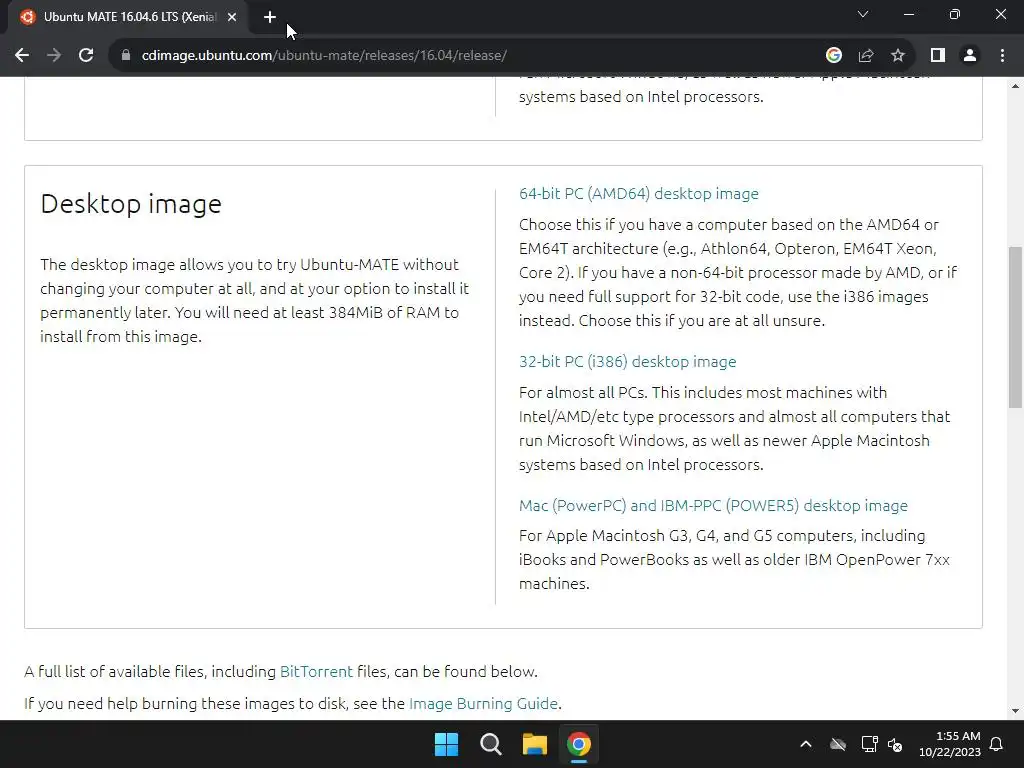Click the page vertical scrollbar thumb

[1015, 327]
